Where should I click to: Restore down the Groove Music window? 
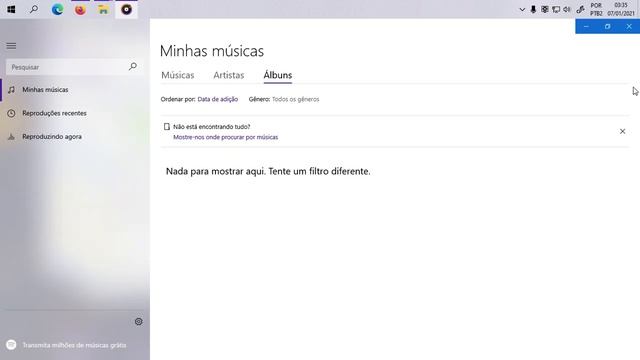coord(607,27)
